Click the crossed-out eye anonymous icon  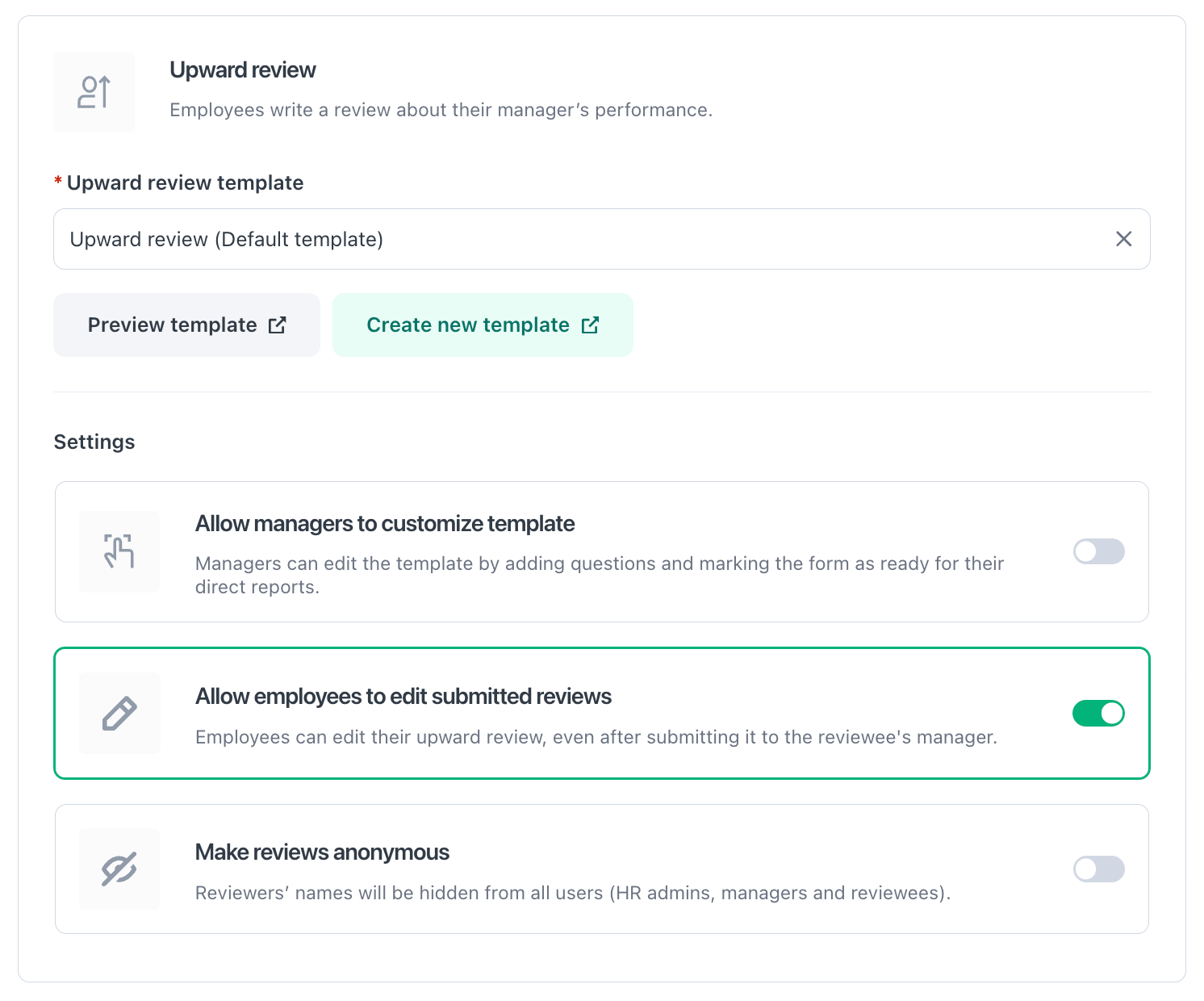[x=119, y=869]
